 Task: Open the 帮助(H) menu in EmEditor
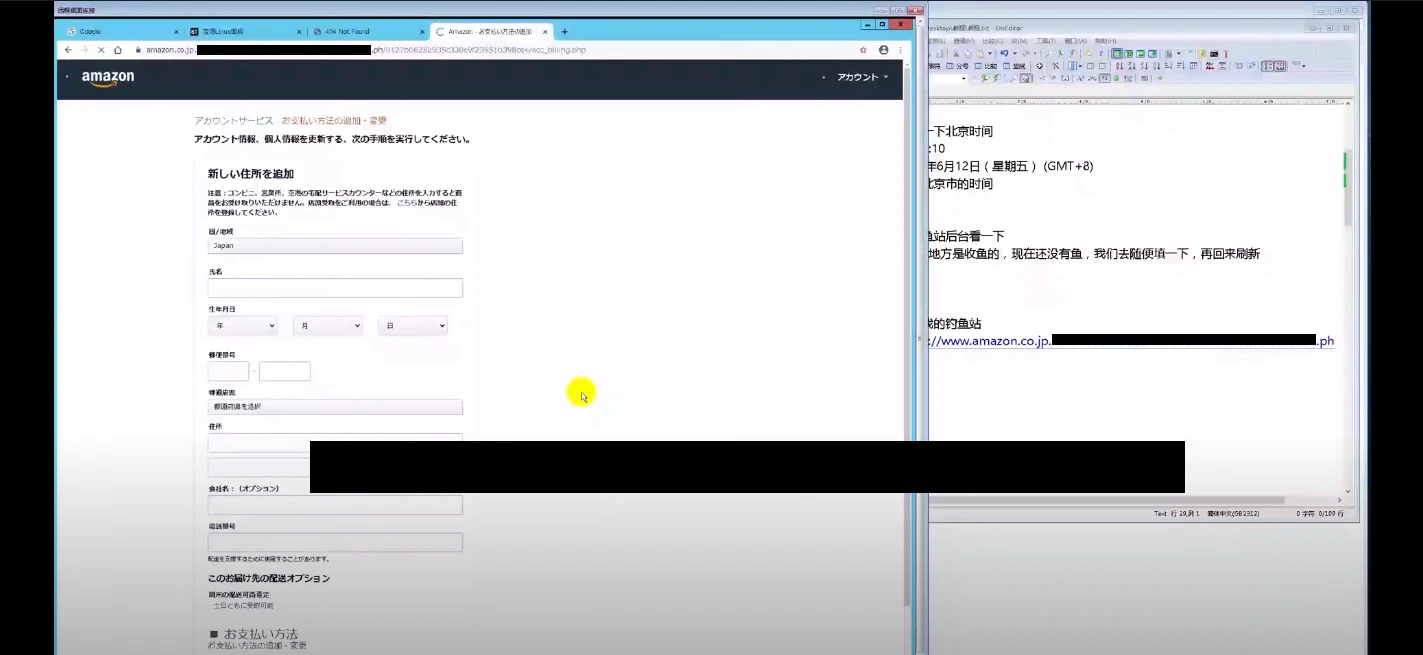[x=1106, y=41]
